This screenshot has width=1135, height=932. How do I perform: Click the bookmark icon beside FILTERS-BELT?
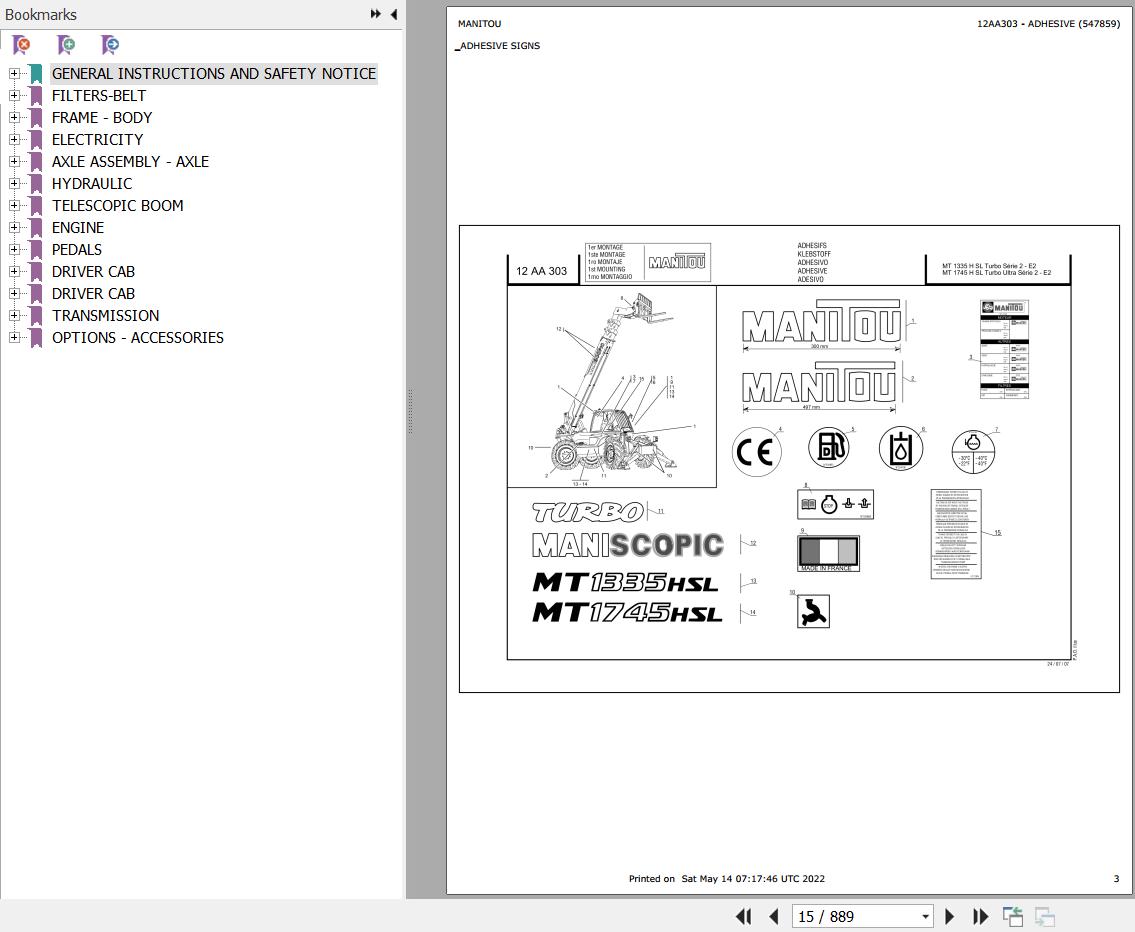tap(35, 96)
